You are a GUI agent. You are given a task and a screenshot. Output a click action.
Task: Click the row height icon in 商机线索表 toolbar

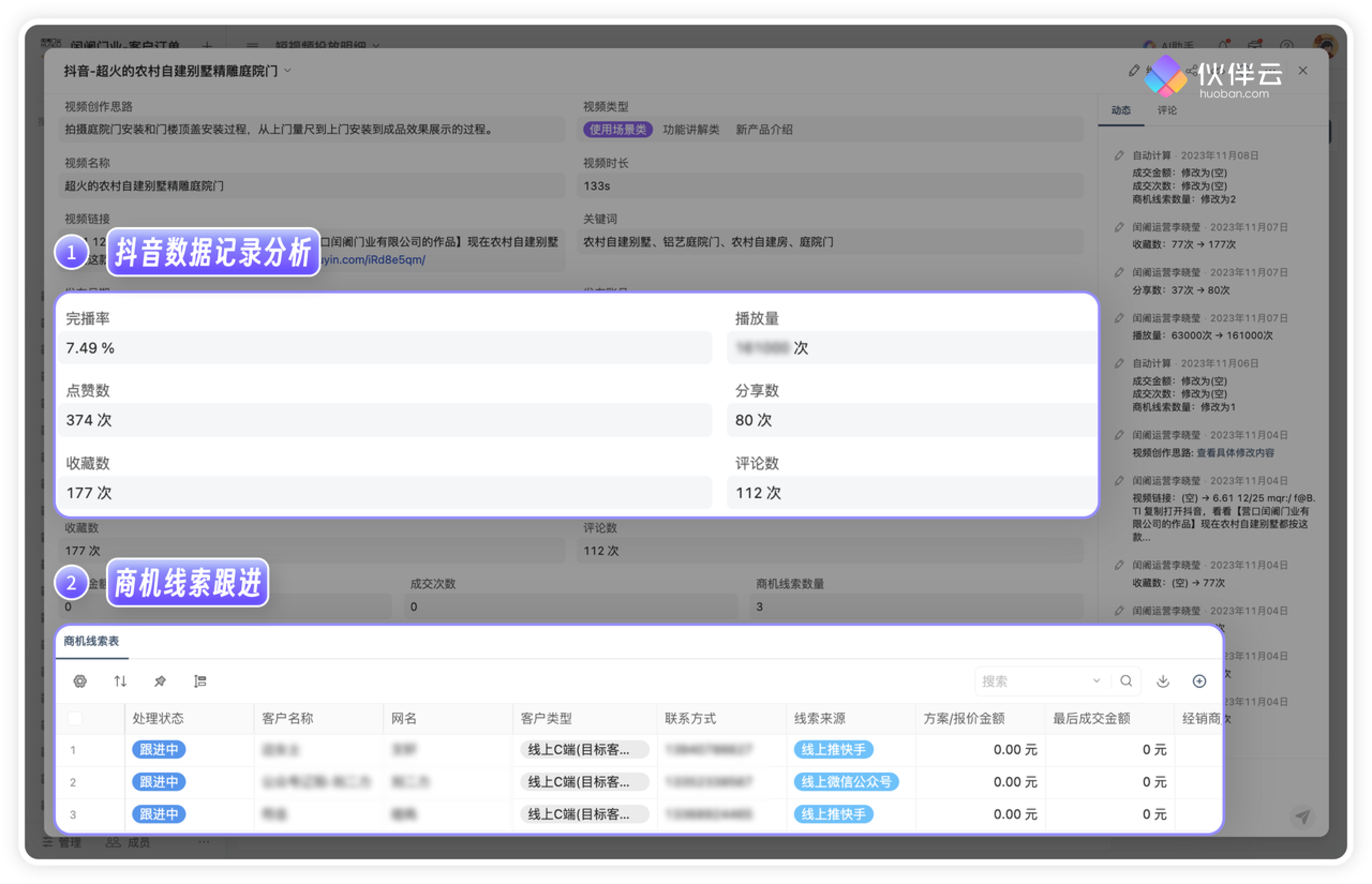(200, 681)
